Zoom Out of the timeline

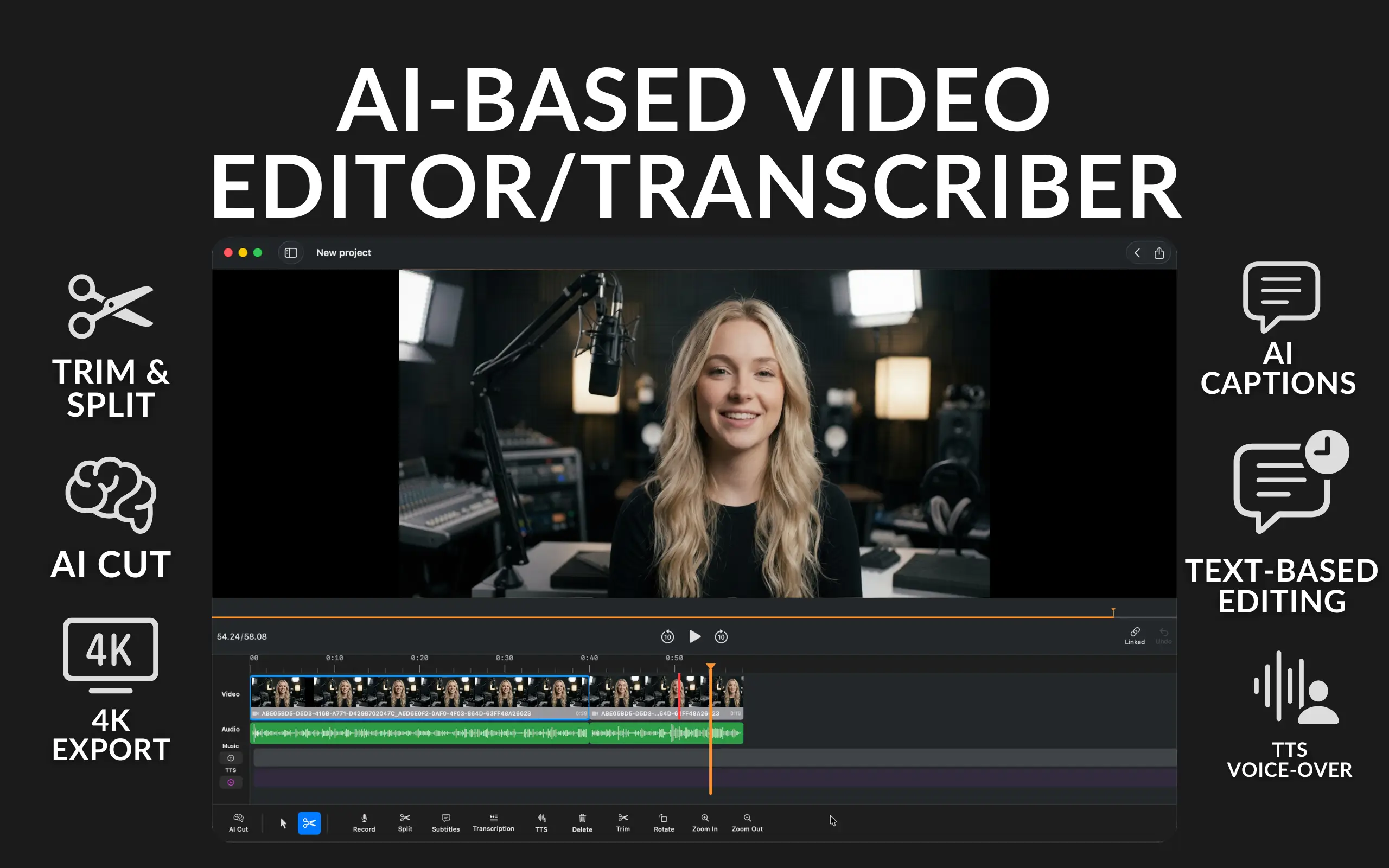747,822
